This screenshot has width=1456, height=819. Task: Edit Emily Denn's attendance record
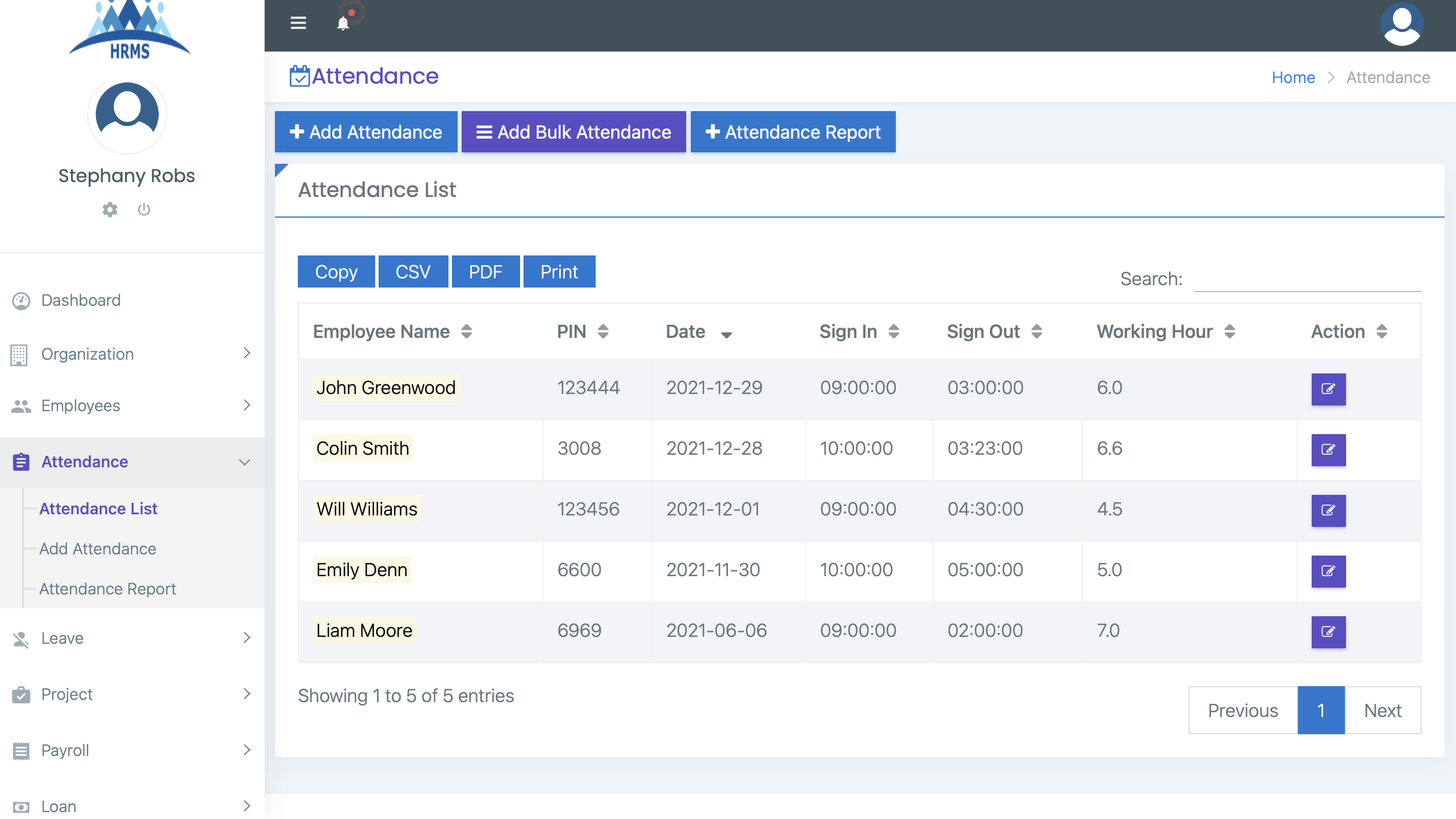point(1328,571)
